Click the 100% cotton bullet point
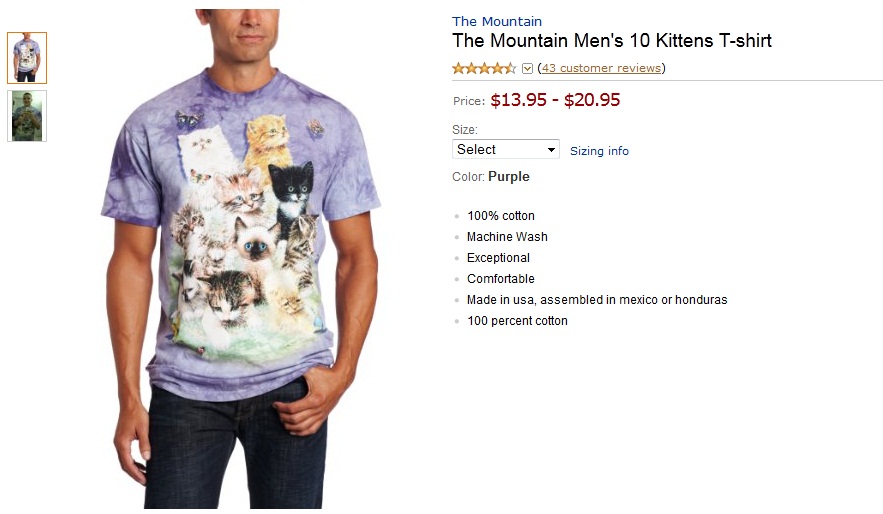This screenshot has height=514, width=883. 501,216
